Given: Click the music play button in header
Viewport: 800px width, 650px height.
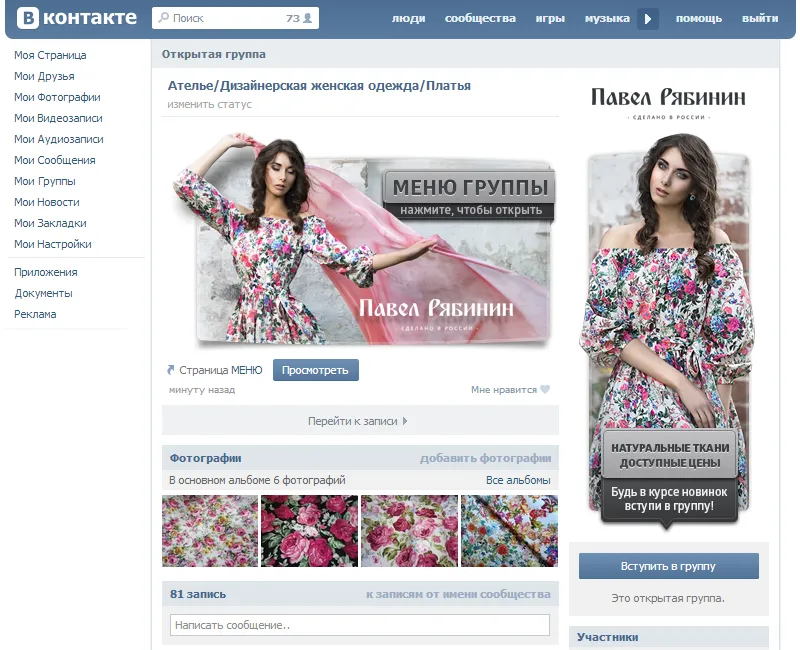Looking at the screenshot, I should (648, 19).
